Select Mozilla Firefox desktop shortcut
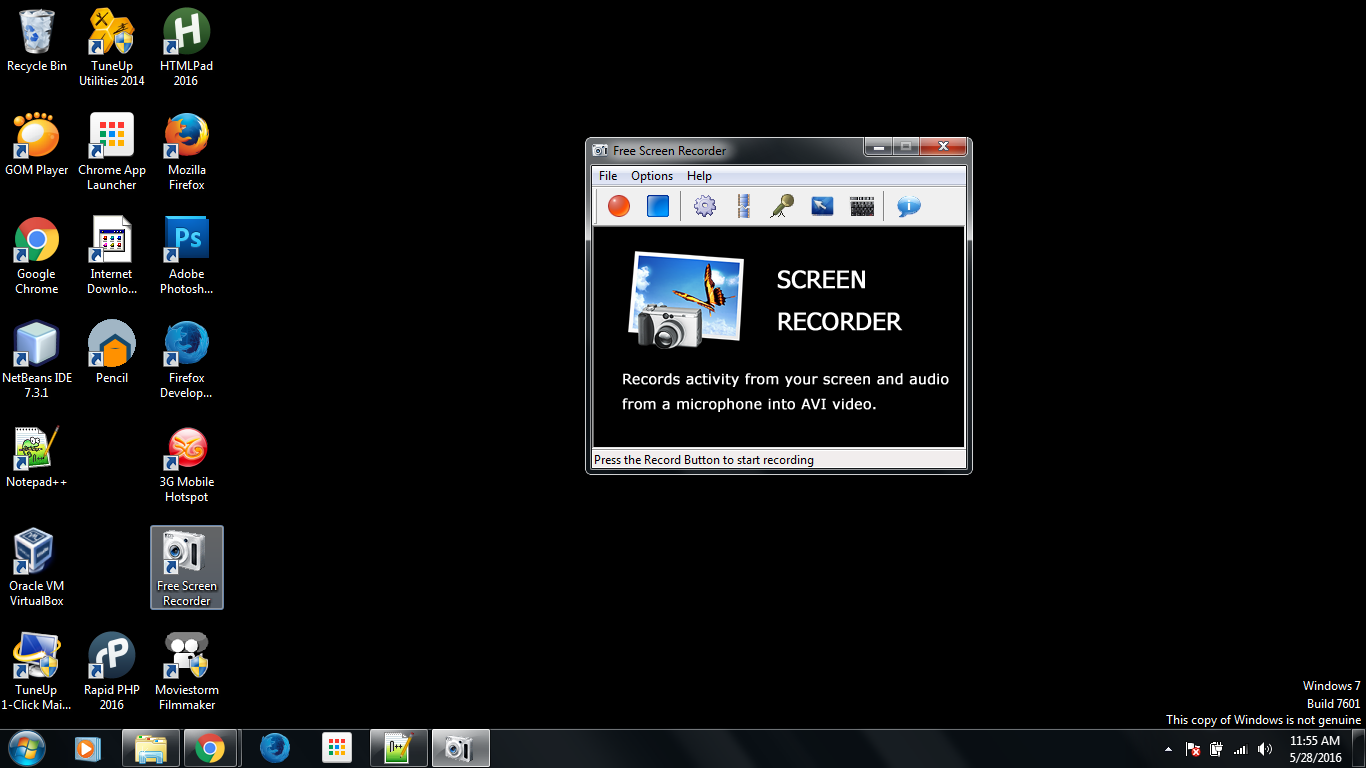Screen dimensions: 1366x768 coord(186,151)
